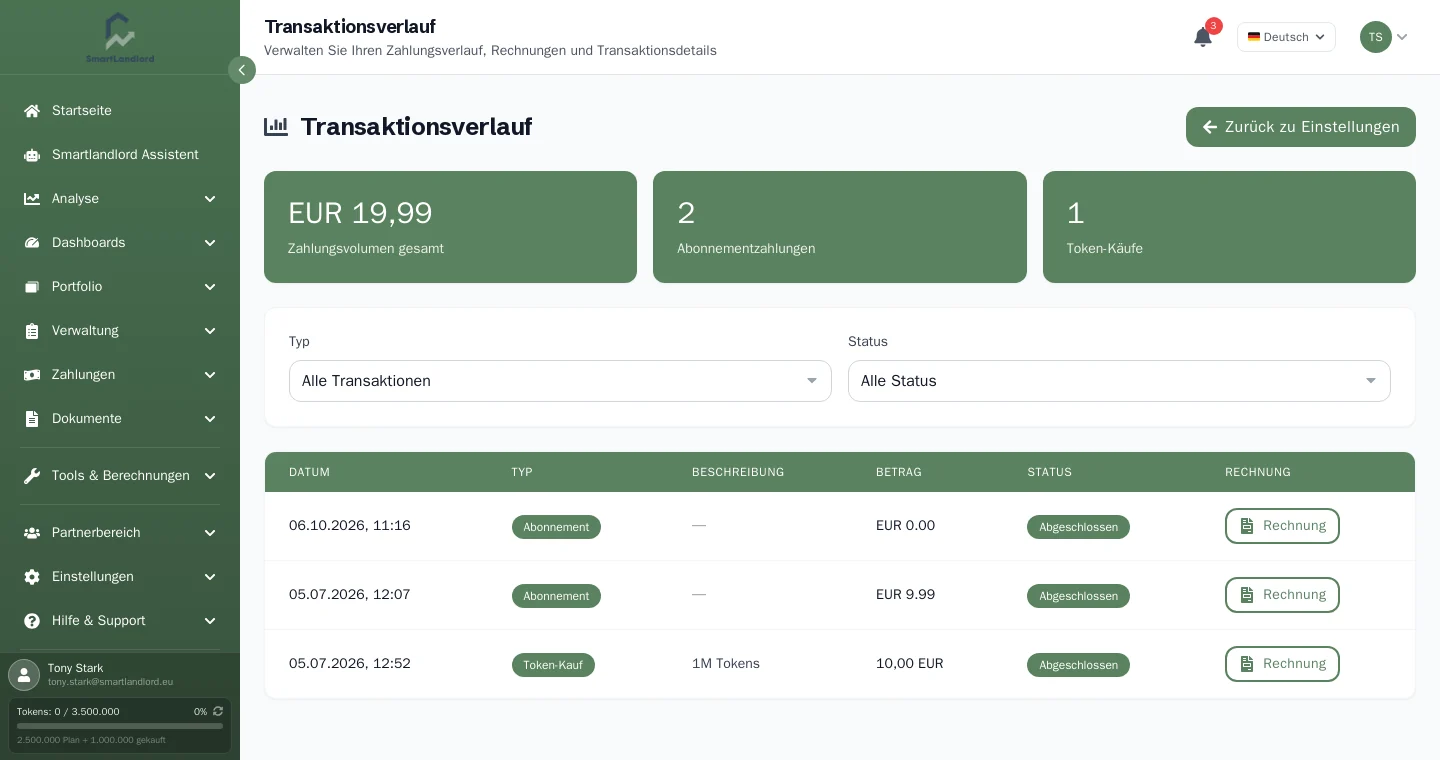Click the Betrag column header

(x=899, y=472)
